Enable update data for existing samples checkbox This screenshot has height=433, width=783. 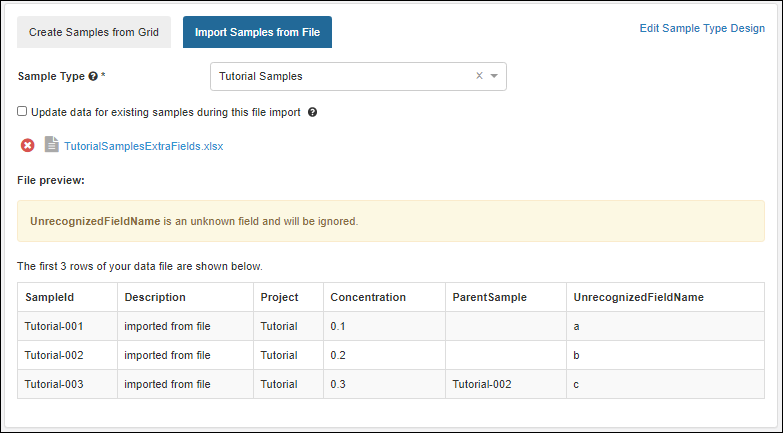tap(22, 112)
